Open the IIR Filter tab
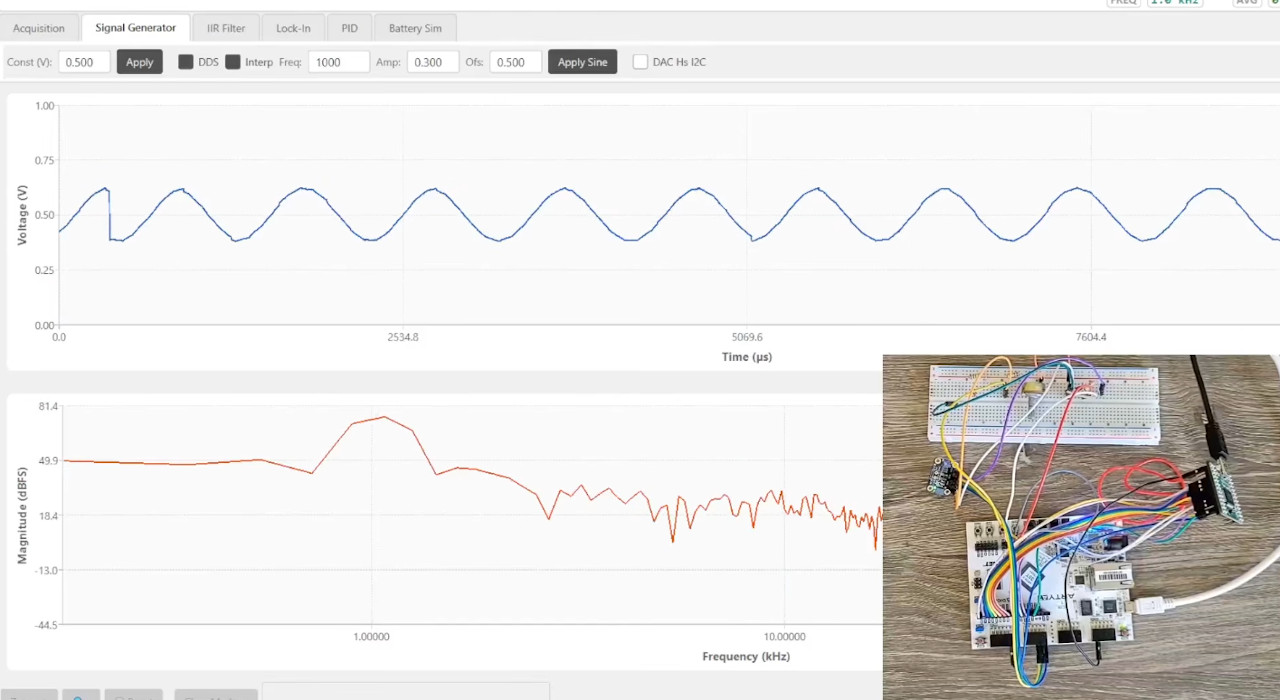This screenshot has width=1280, height=700. click(x=226, y=28)
